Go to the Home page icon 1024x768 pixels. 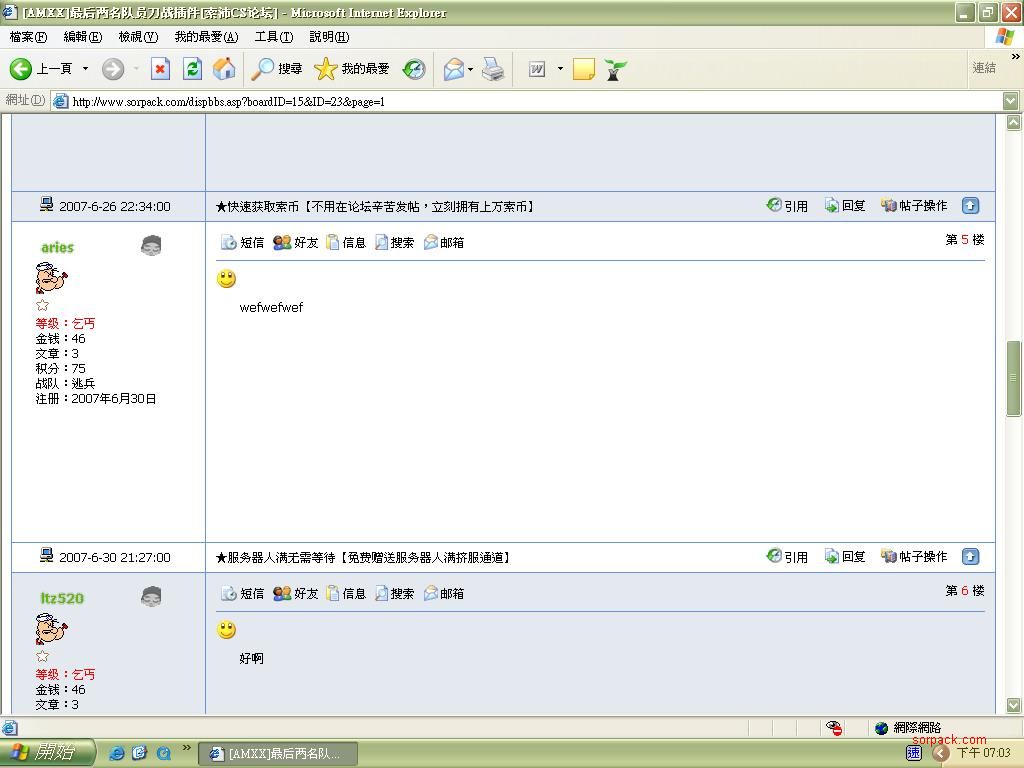[x=224, y=69]
